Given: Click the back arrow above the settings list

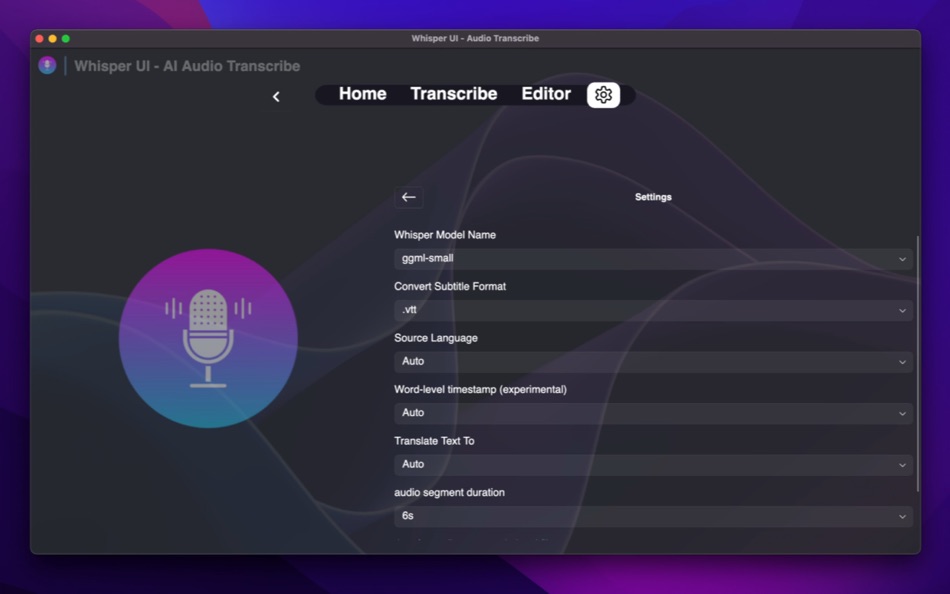Looking at the screenshot, I should pyautogui.click(x=408, y=197).
